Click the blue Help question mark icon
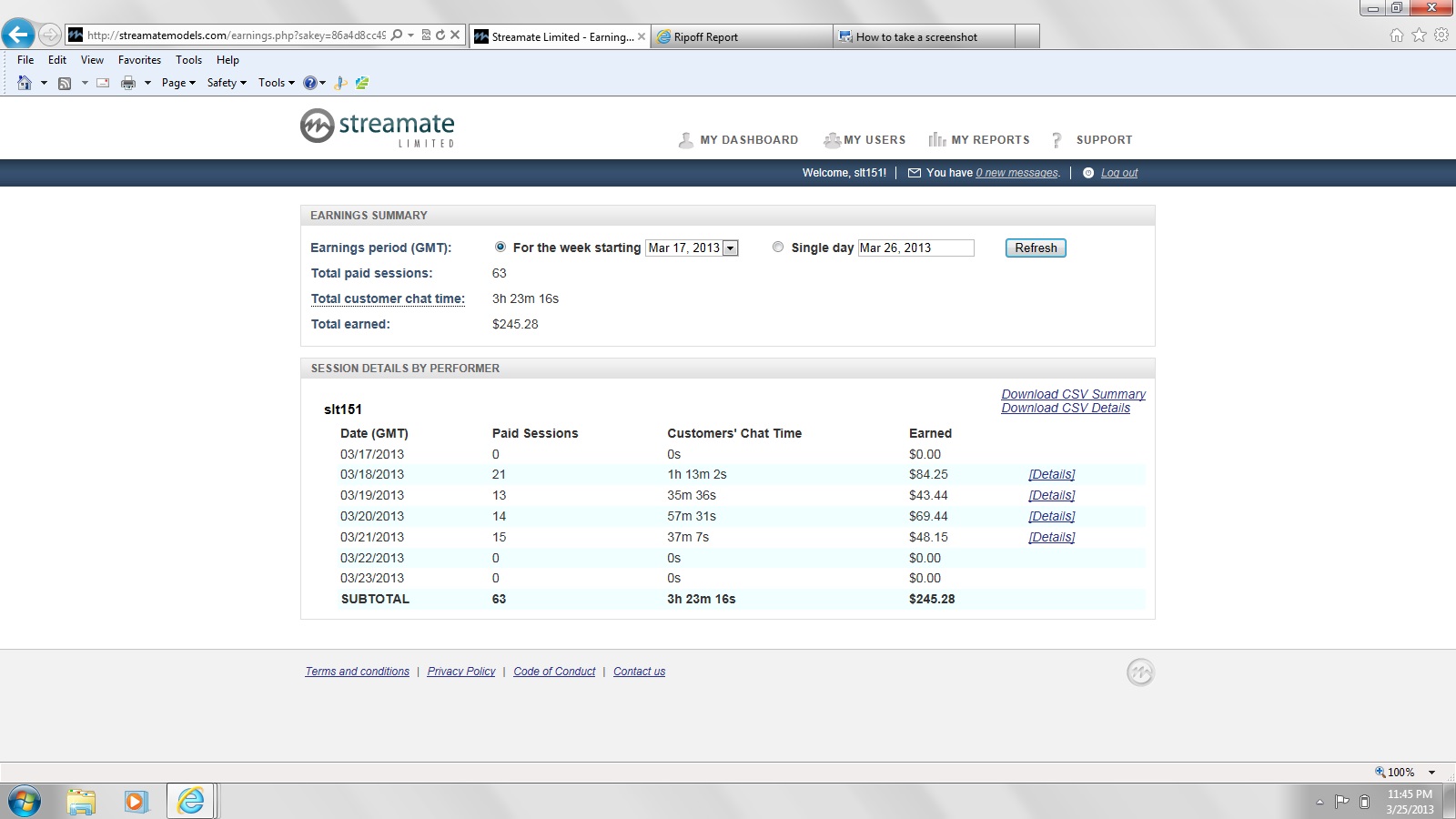The height and width of the screenshot is (819, 1456). (x=310, y=83)
